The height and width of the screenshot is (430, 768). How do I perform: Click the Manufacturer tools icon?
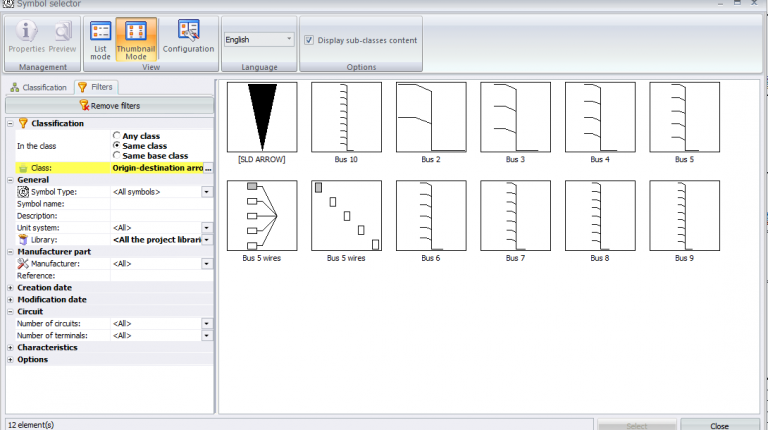click(x=23, y=263)
